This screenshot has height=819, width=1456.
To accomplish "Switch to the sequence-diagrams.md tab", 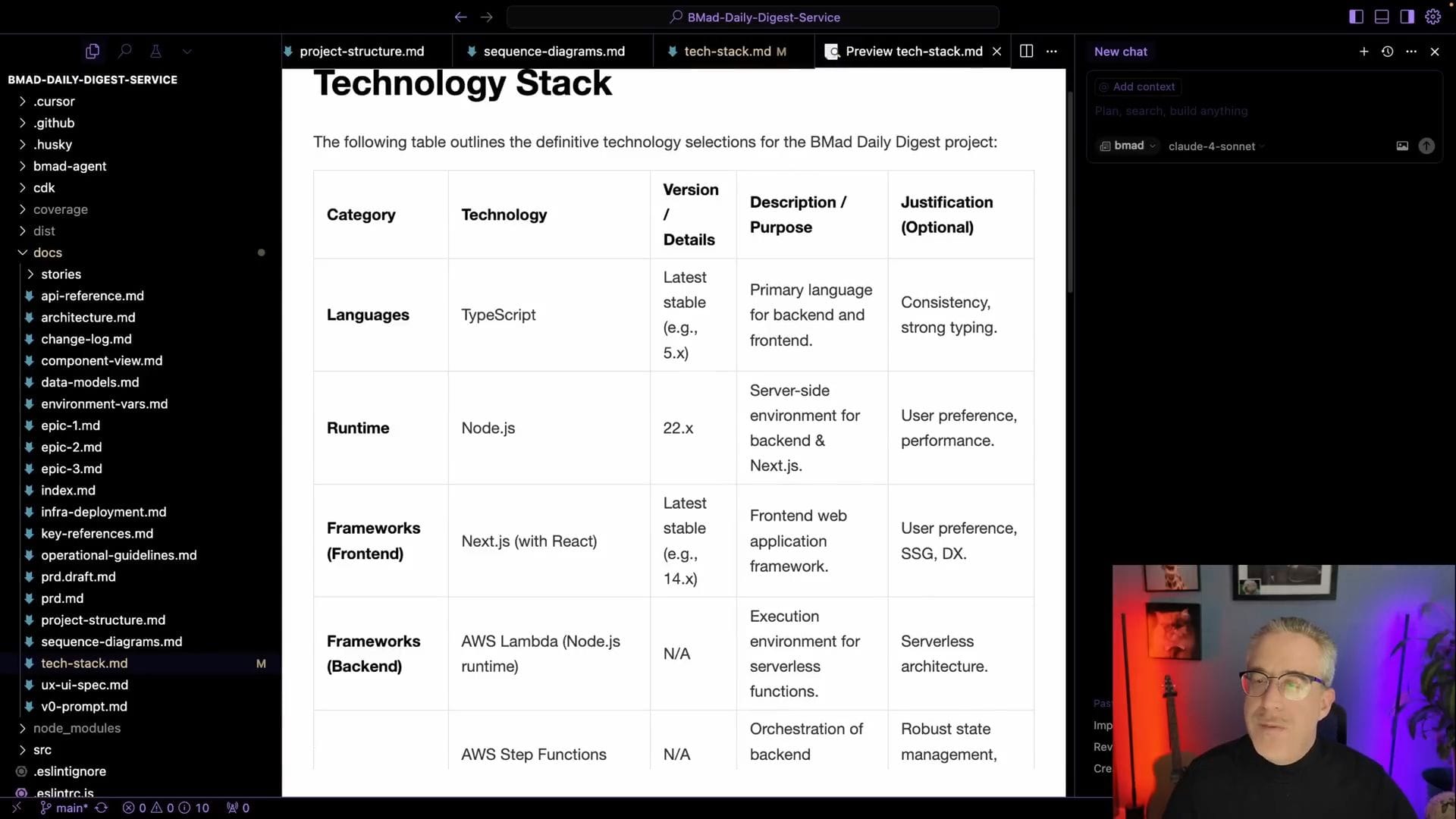I will (554, 52).
